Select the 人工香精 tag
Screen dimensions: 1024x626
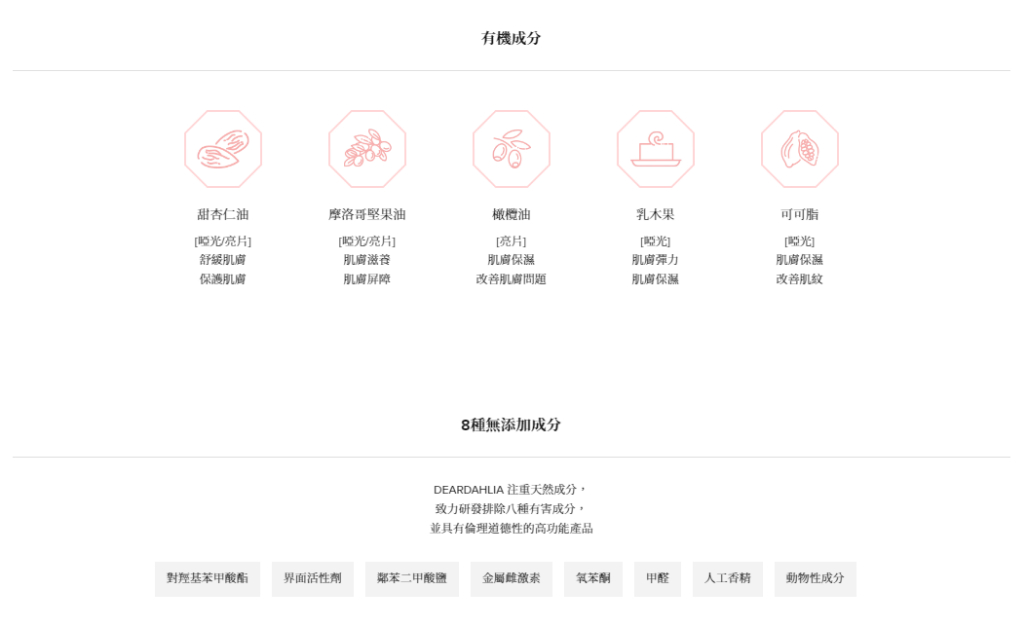point(727,578)
